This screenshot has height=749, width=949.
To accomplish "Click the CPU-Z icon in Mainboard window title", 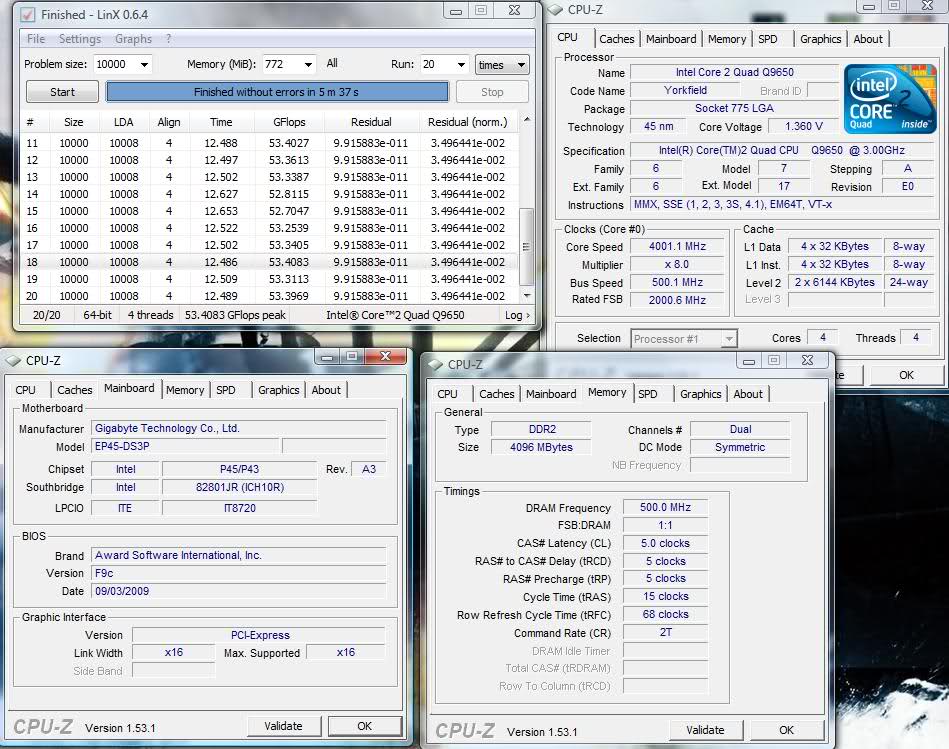I will click(13, 361).
